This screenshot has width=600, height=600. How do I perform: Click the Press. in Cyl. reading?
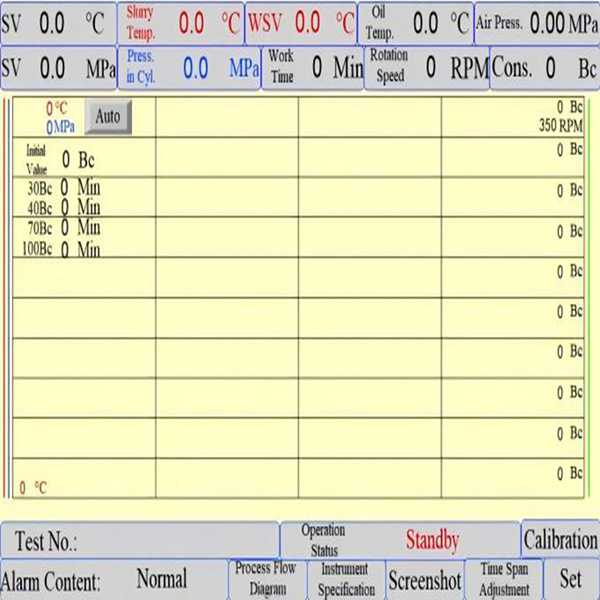[196, 68]
